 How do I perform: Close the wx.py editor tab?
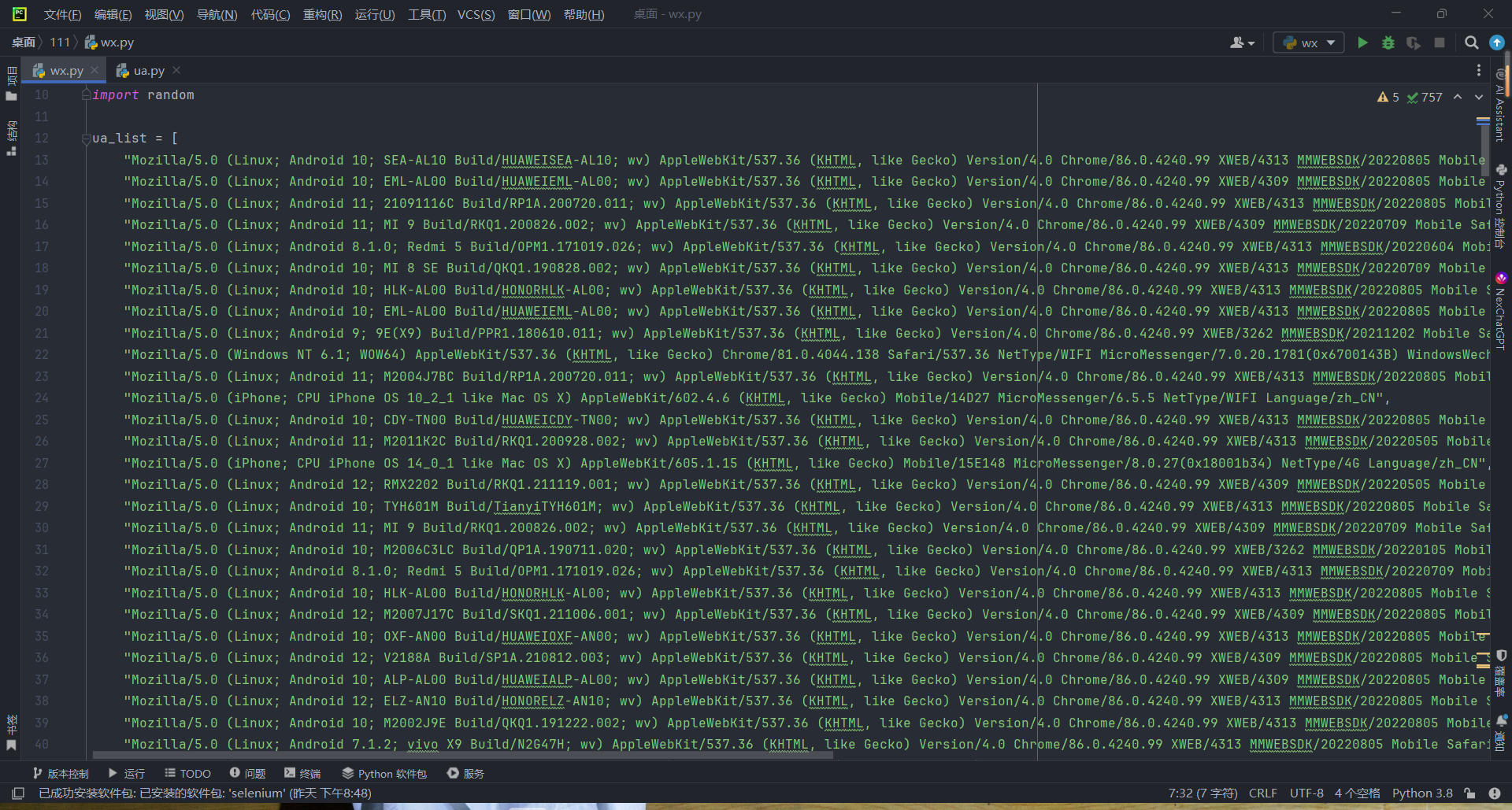(94, 70)
